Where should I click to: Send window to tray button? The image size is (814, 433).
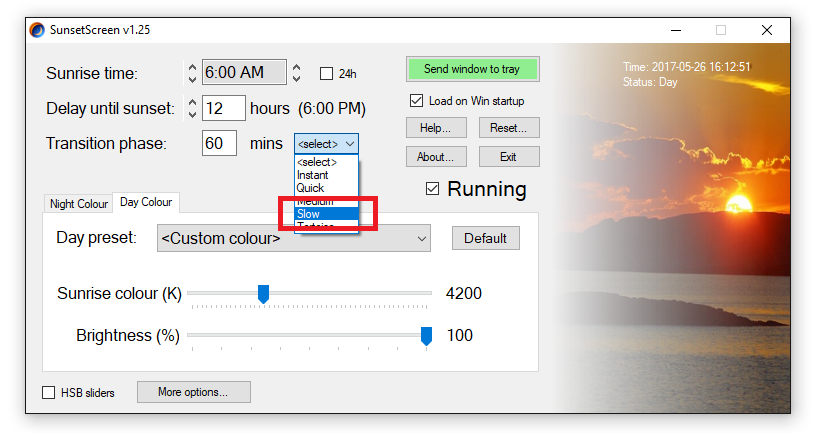[x=472, y=69]
